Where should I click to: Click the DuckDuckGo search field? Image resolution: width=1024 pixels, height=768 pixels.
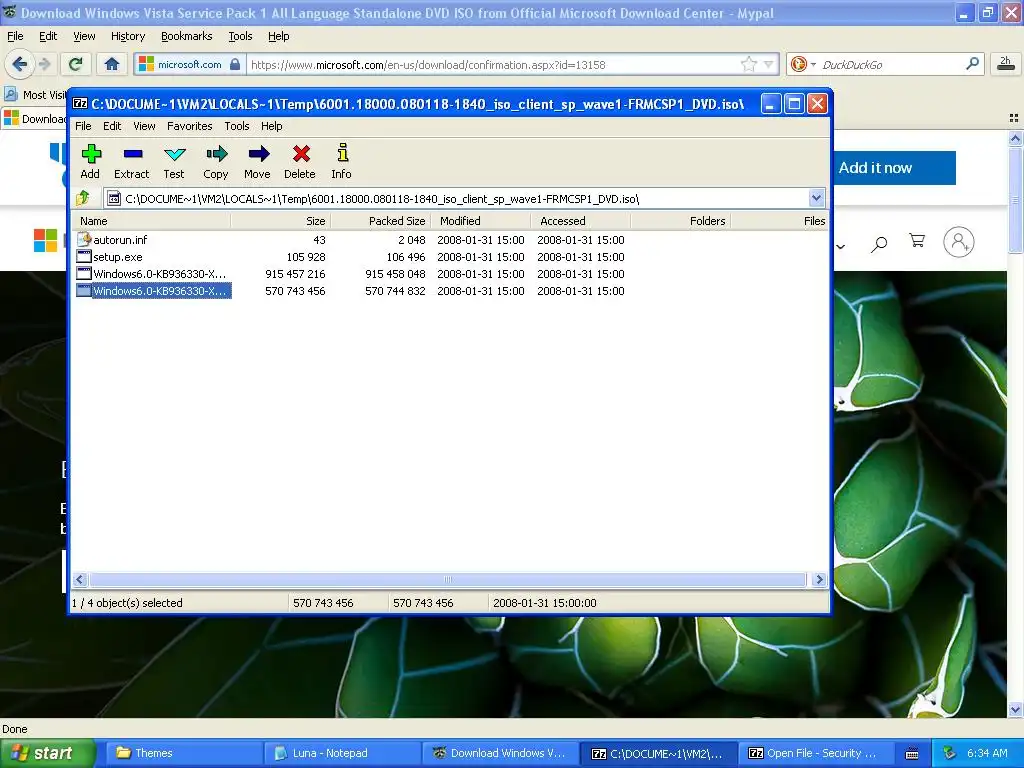click(891, 64)
